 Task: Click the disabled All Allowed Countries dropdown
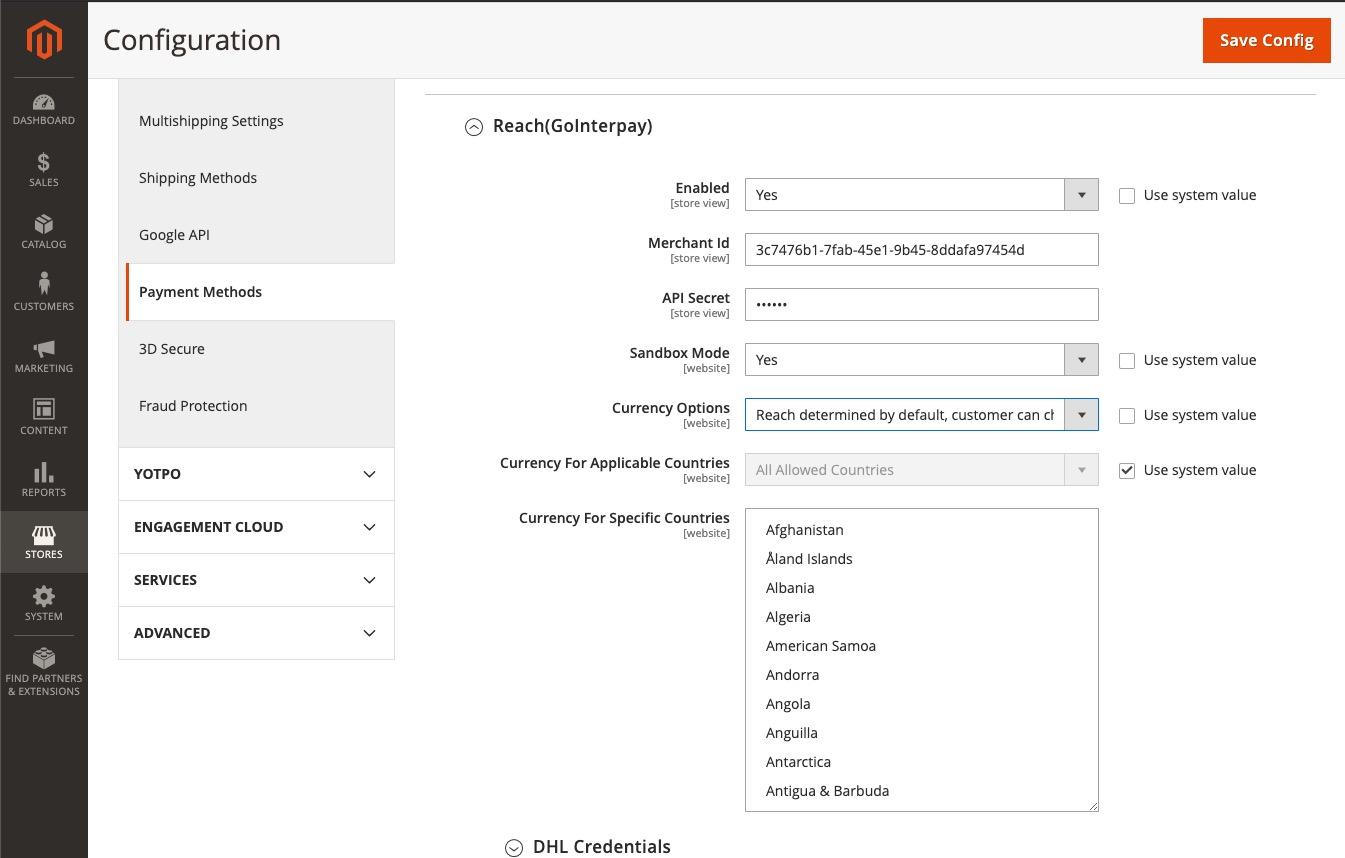(921, 470)
